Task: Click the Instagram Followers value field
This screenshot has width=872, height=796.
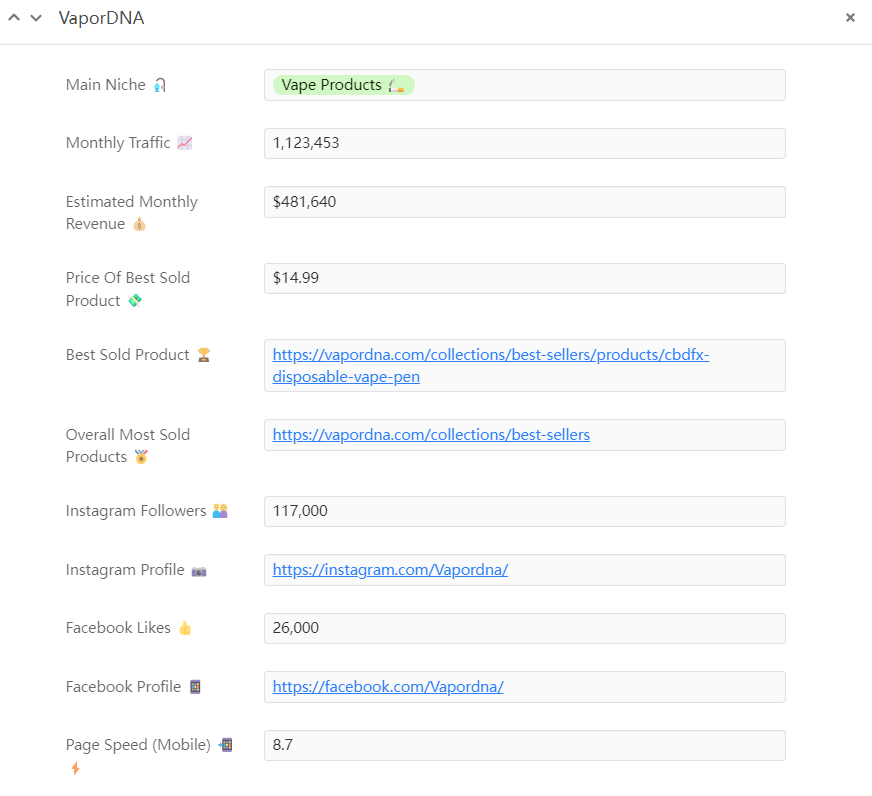Action: [x=524, y=511]
